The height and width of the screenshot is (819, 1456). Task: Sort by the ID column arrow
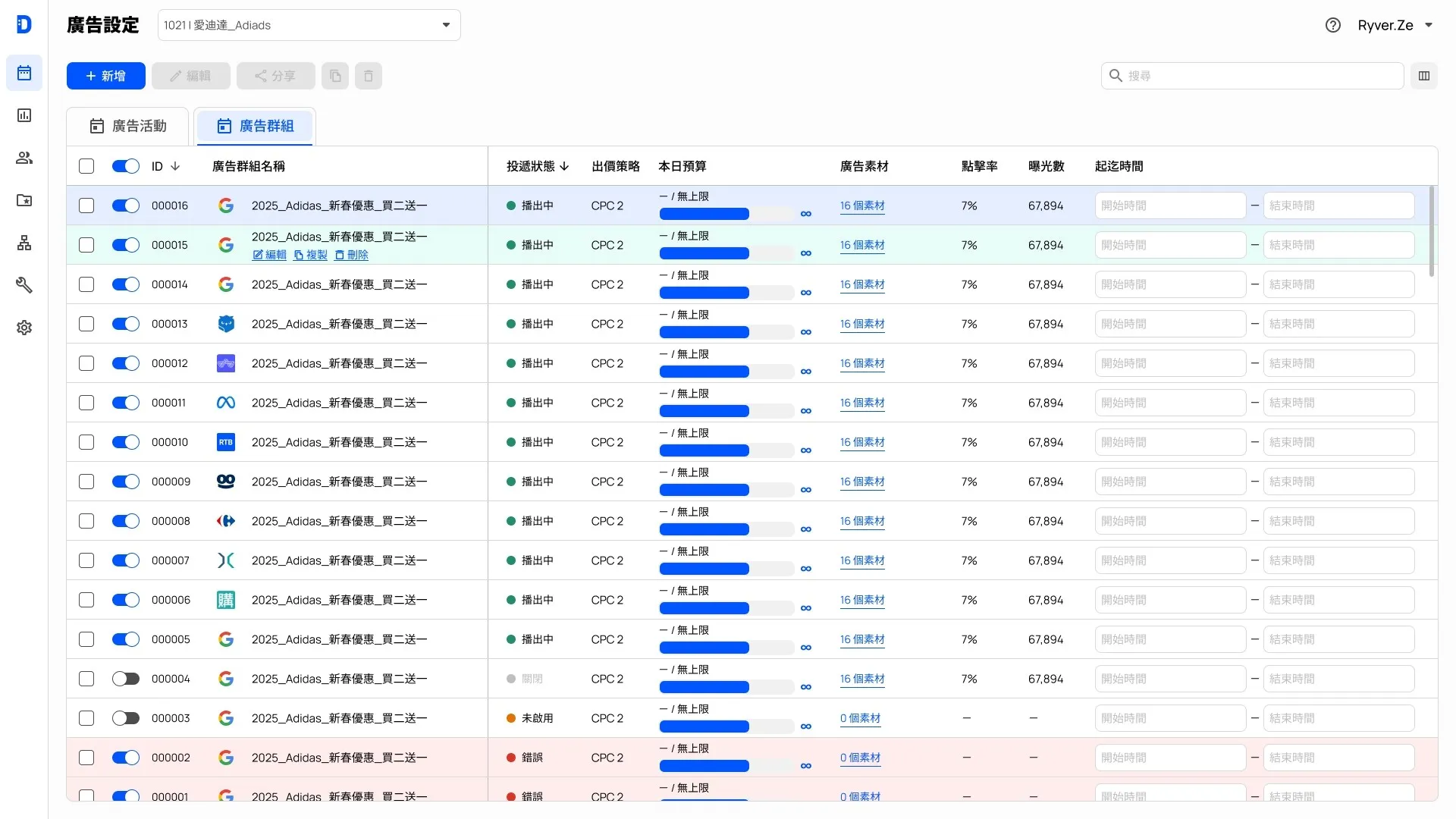[x=175, y=166]
